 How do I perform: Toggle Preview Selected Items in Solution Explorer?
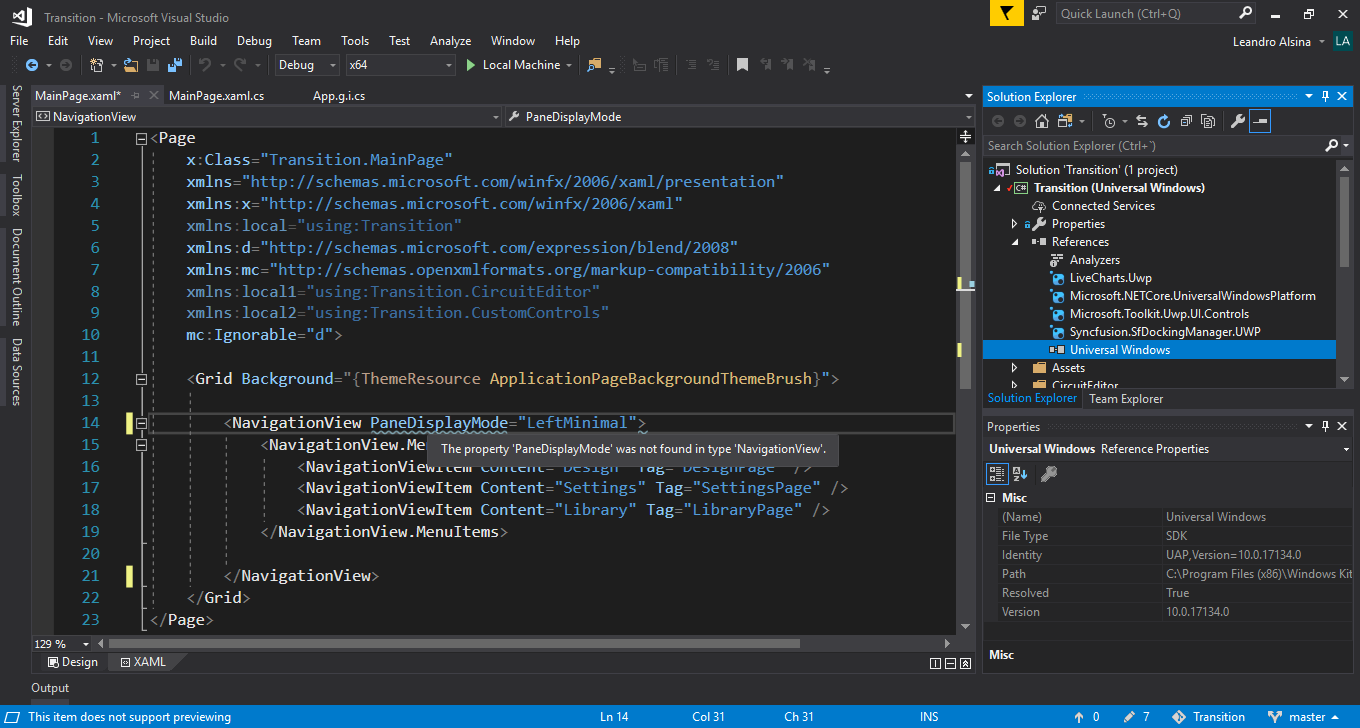click(x=1261, y=121)
